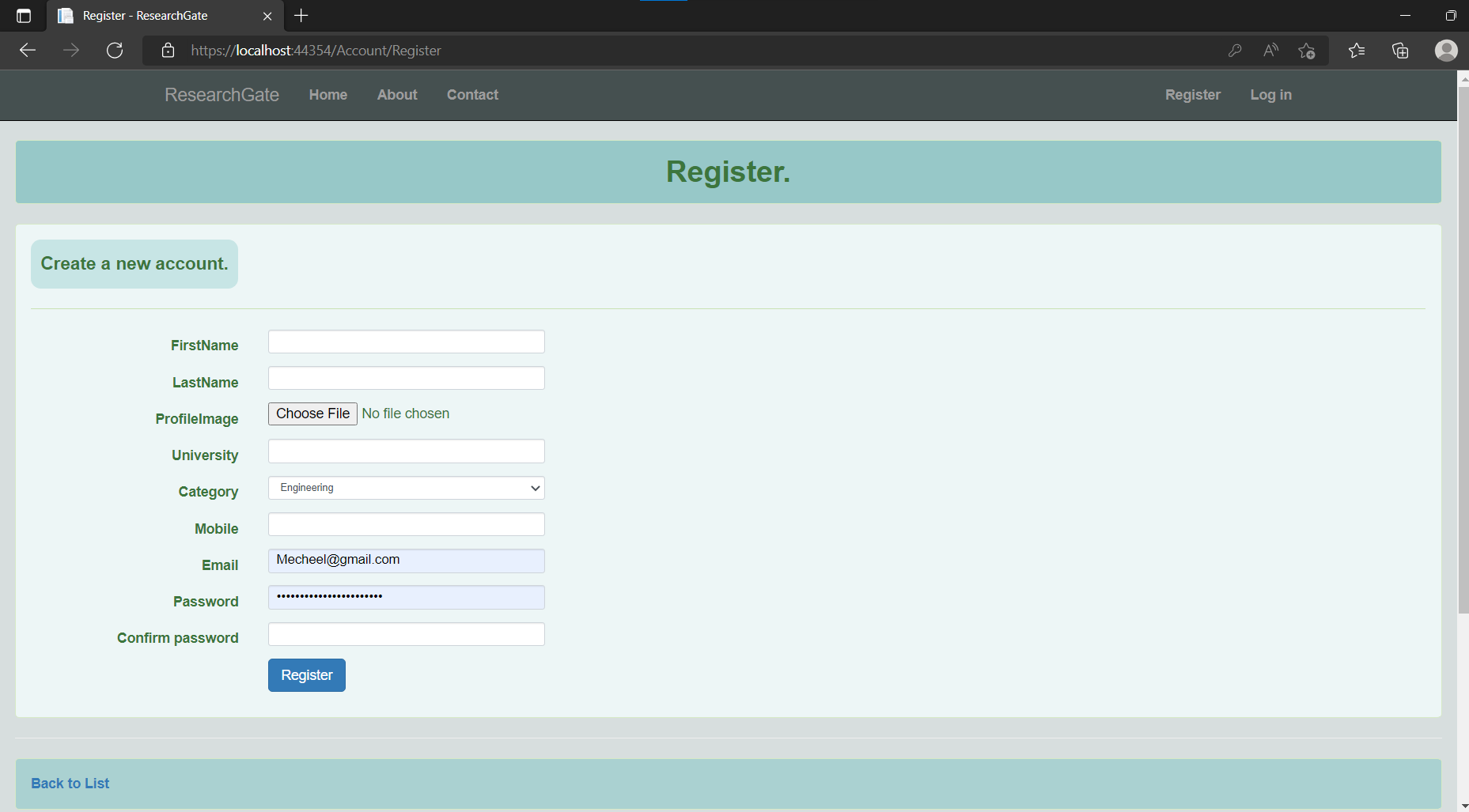This screenshot has width=1469, height=812.
Task: Open the browser Collections icon
Action: 1400,50
